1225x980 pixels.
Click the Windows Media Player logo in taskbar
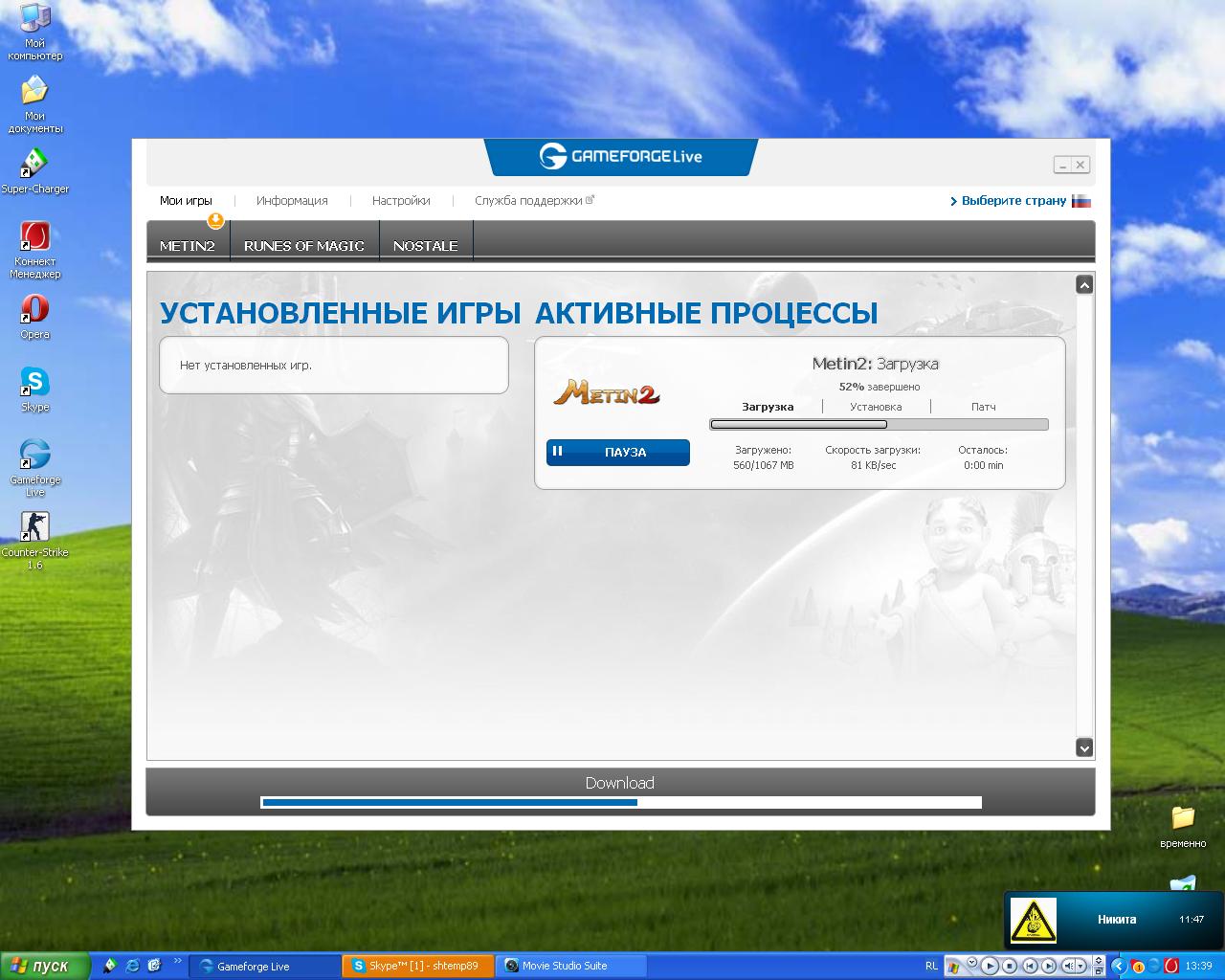click(x=954, y=966)
